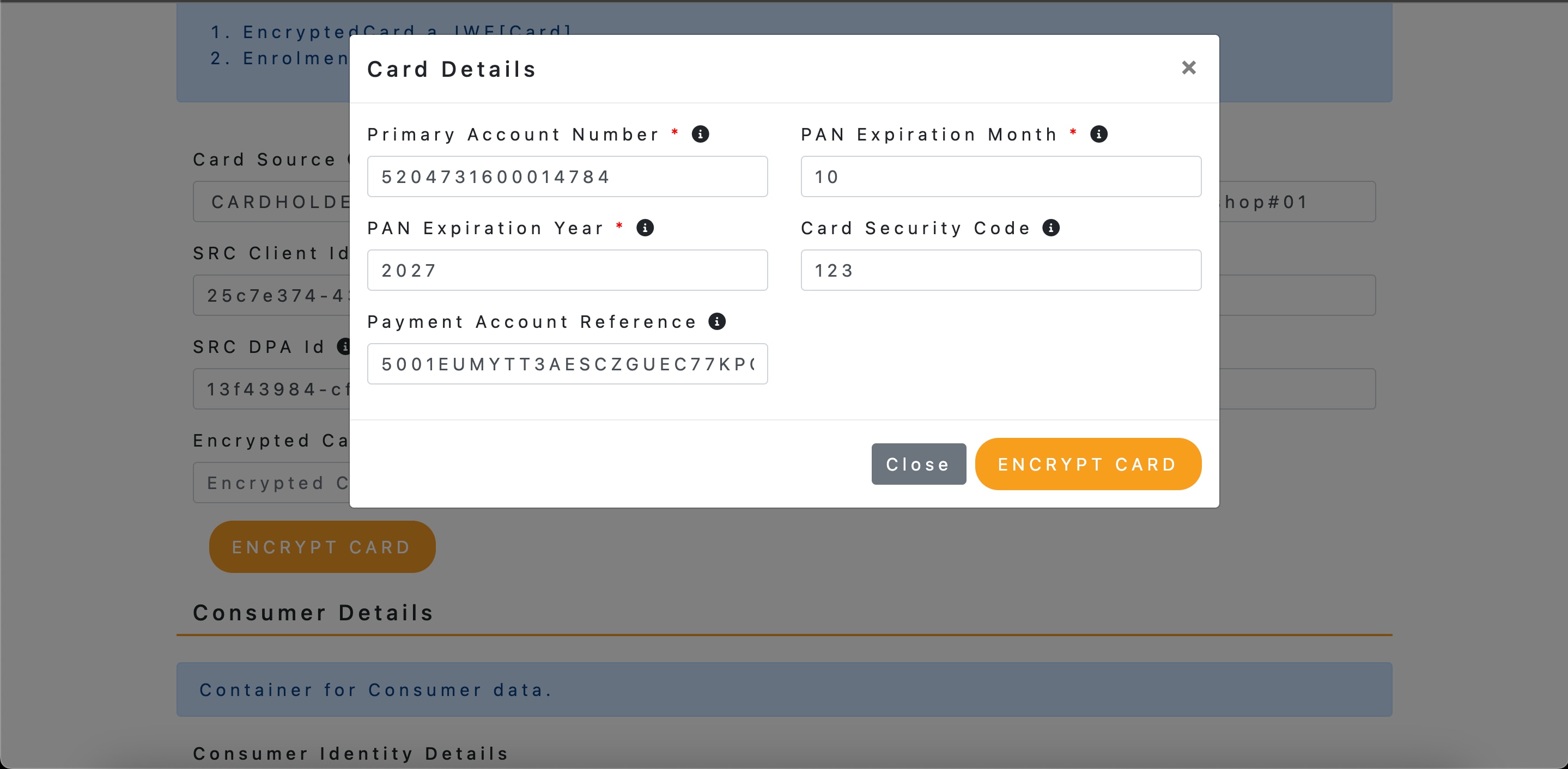
Task: Click inside the PAN Expiration Month field
Action: 1000,176
